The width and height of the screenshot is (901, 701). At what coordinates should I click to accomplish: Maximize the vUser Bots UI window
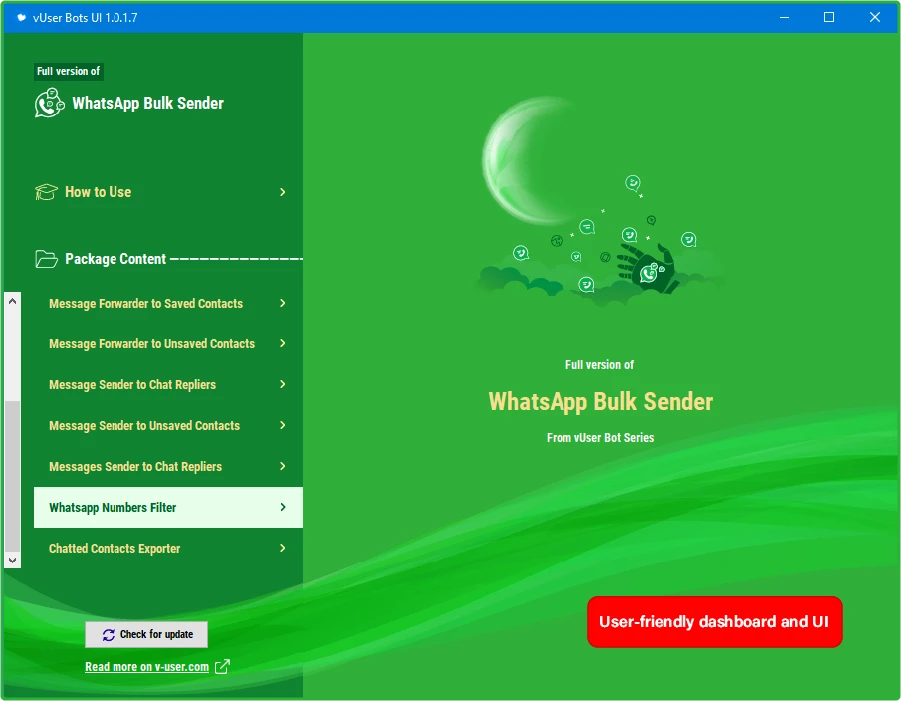pos(829,17)
